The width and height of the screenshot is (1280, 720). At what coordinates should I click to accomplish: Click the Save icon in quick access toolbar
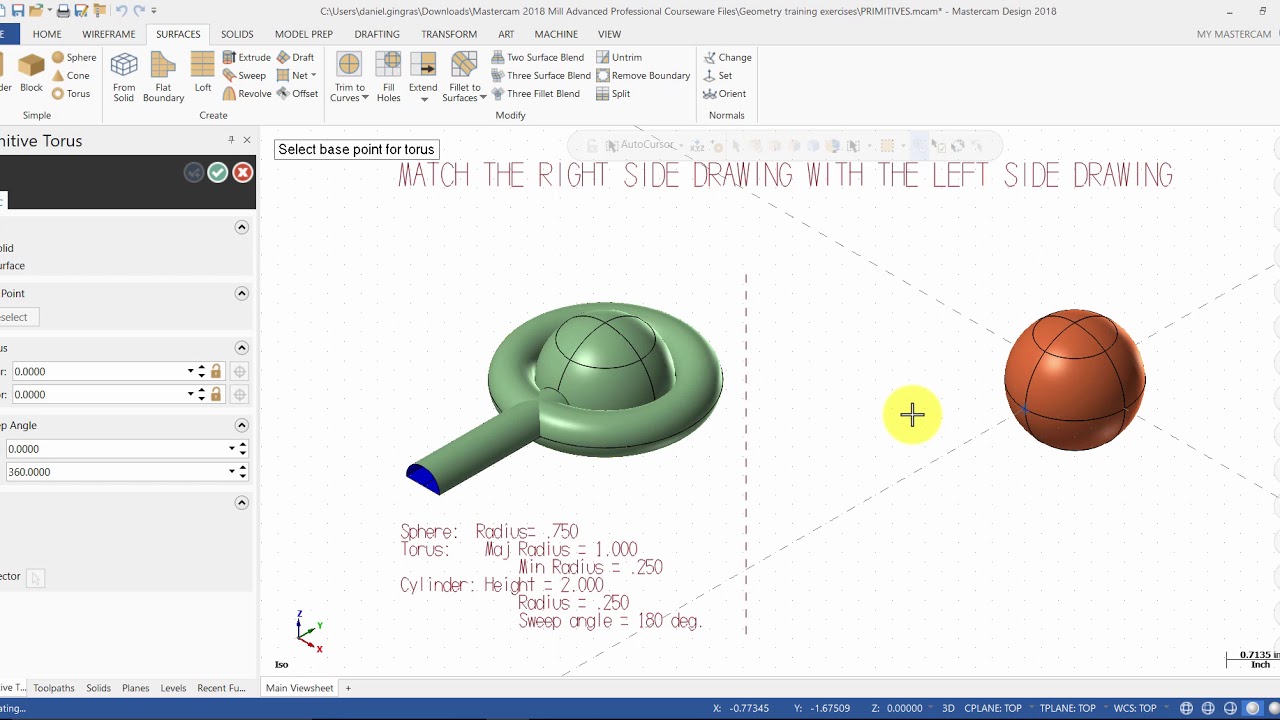18,11
